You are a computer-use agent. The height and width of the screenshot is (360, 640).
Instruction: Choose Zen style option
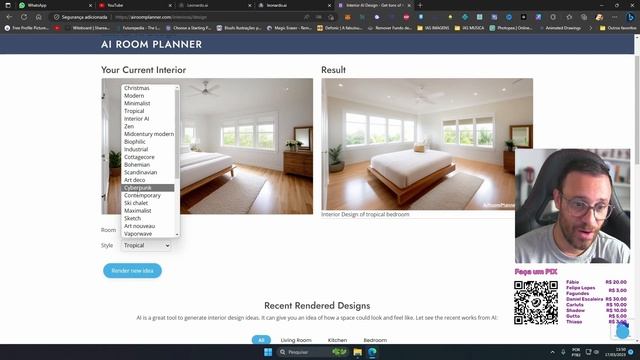click(x=148, y=126)
